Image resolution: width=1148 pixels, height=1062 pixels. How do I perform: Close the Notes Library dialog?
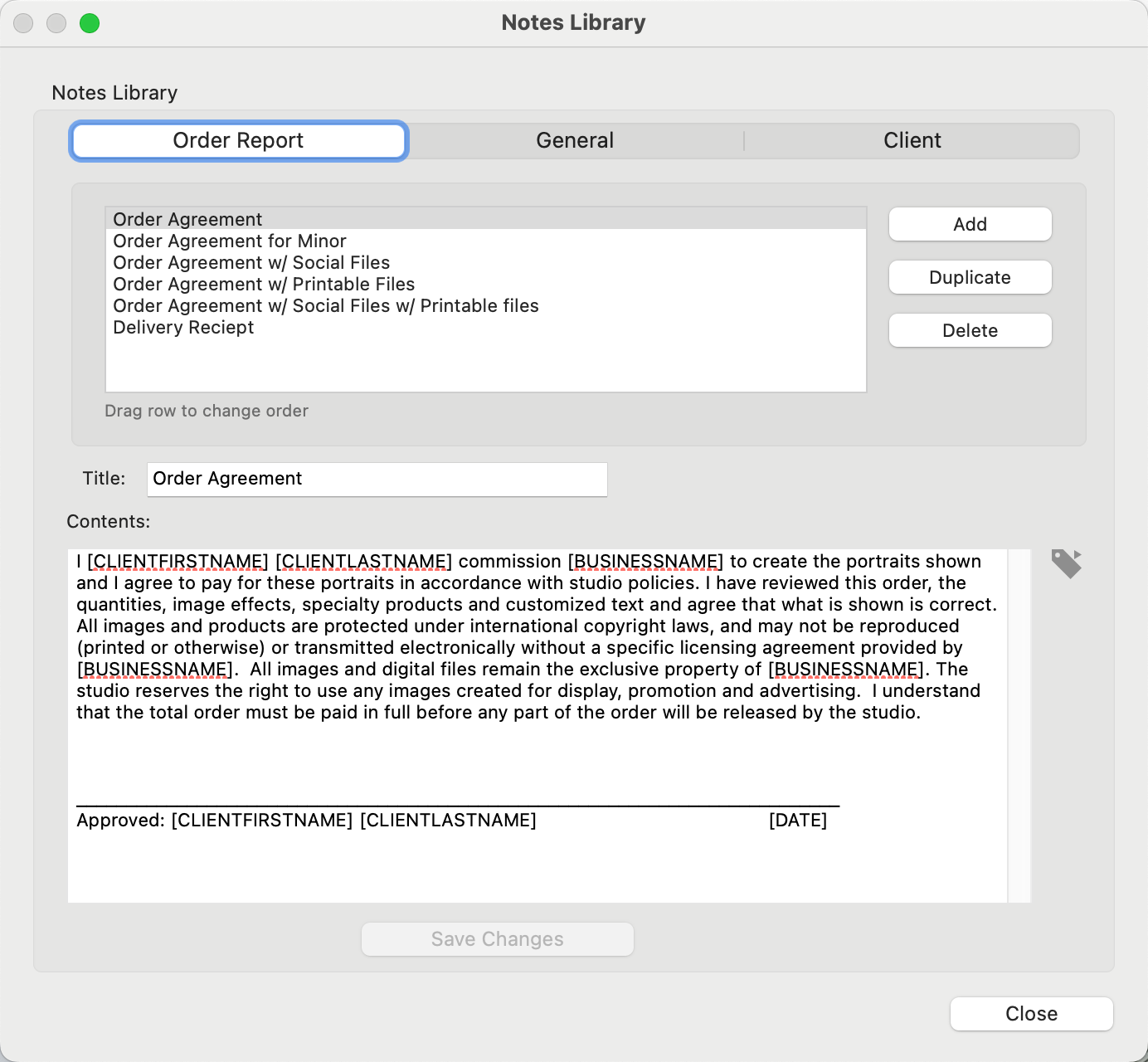click(x=1031, y=1014)
